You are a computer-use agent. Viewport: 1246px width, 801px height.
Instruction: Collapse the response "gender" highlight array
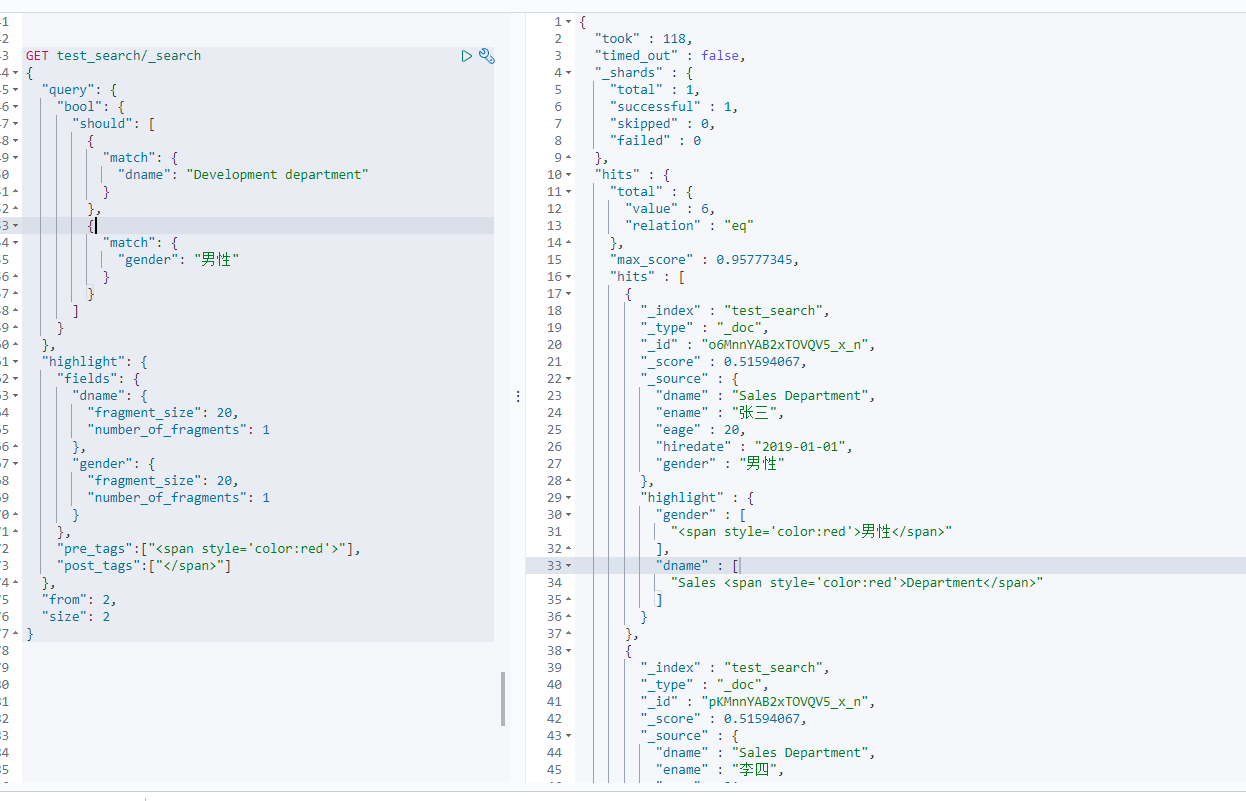click(x=569, y=514)
